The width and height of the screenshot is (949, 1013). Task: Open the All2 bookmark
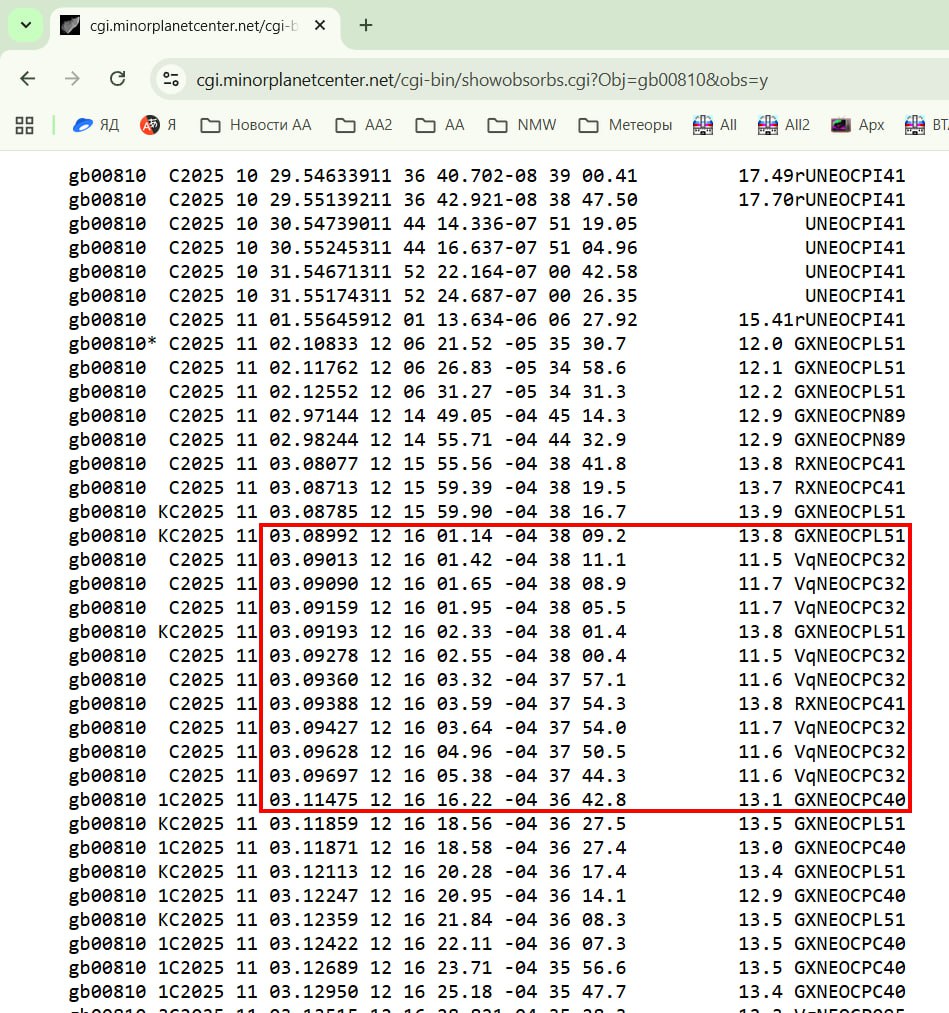784,125
